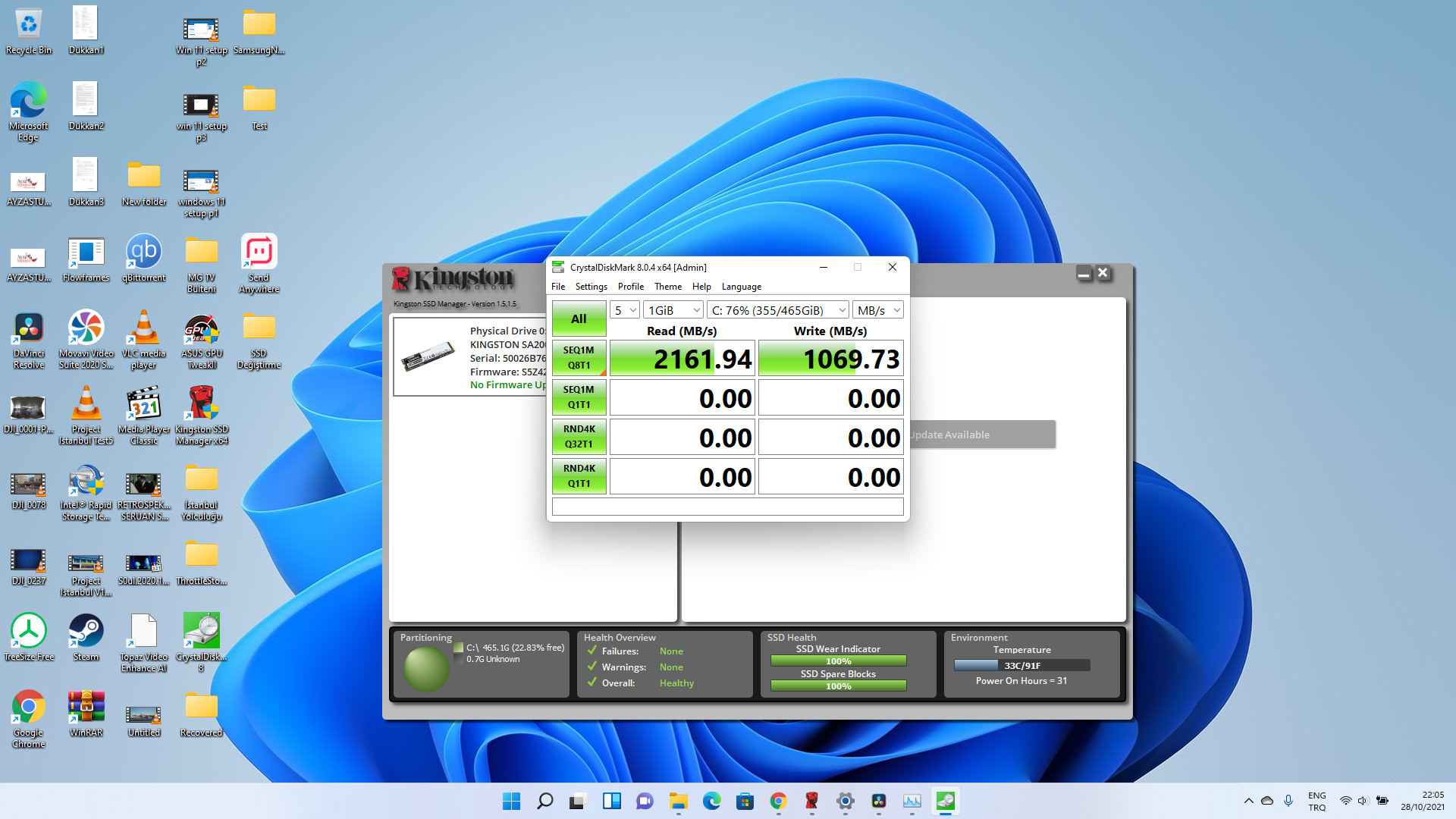Click the CrystalDiskMark comment text field

pyautogui.click(x=727, y=507)
